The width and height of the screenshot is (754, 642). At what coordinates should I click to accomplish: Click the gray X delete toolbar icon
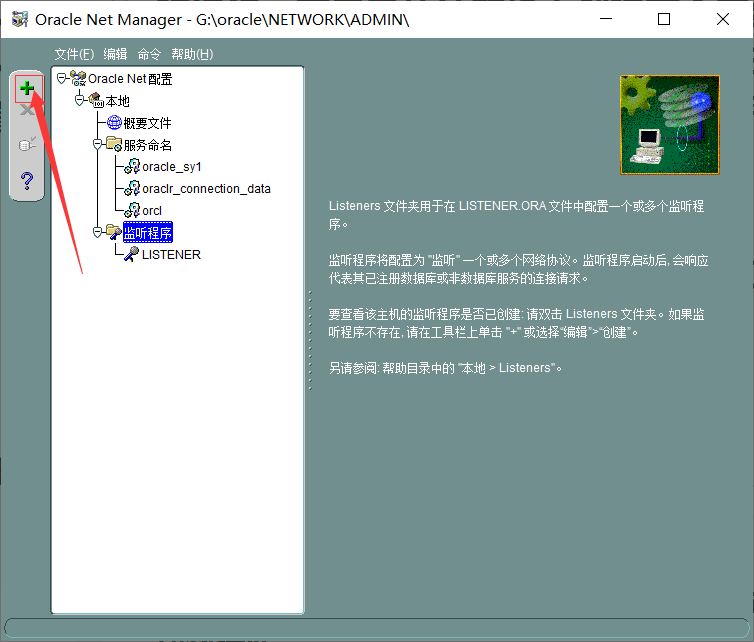[x=27, y=111]
